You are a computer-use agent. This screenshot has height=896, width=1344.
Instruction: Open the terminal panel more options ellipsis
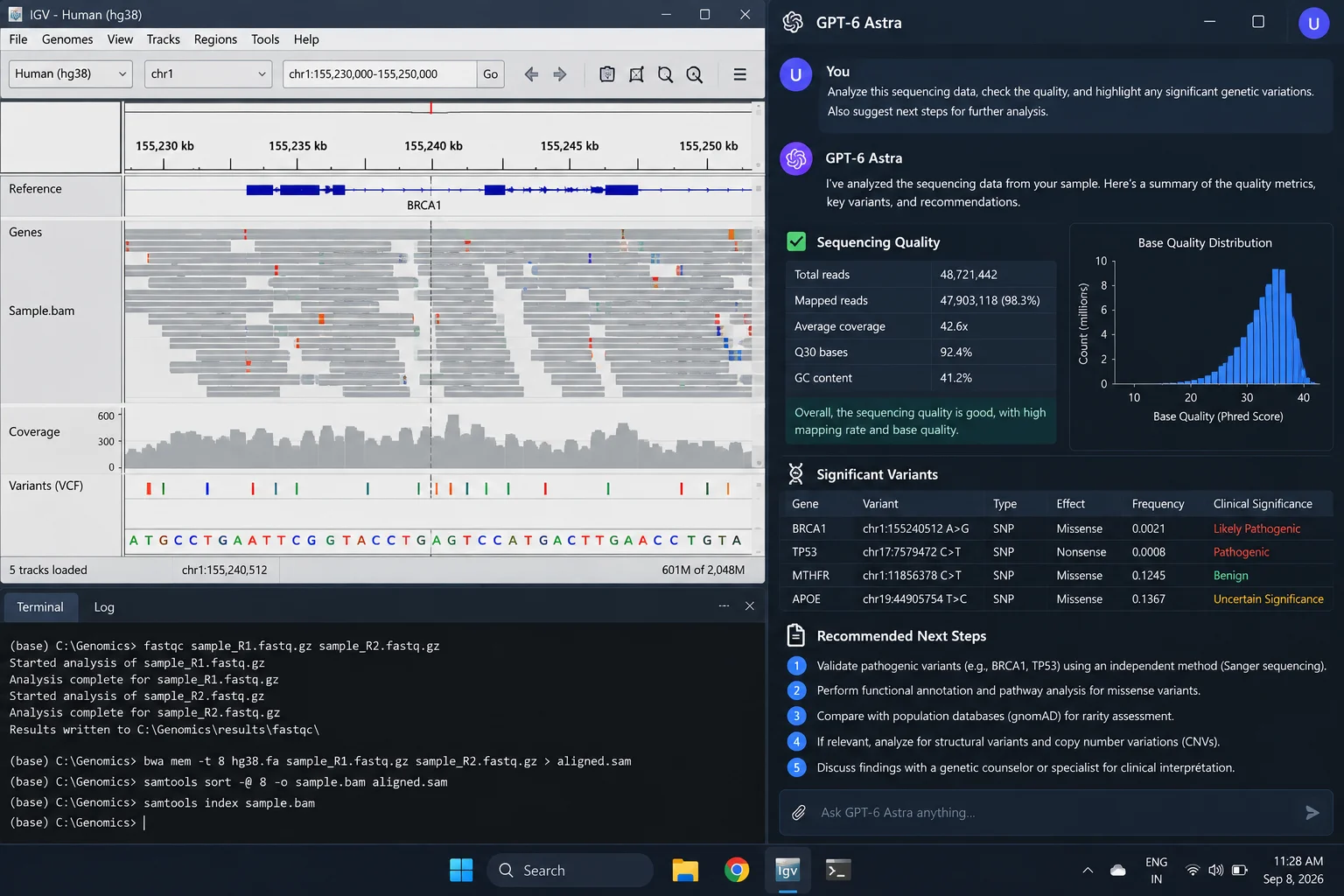click(724, 605)
